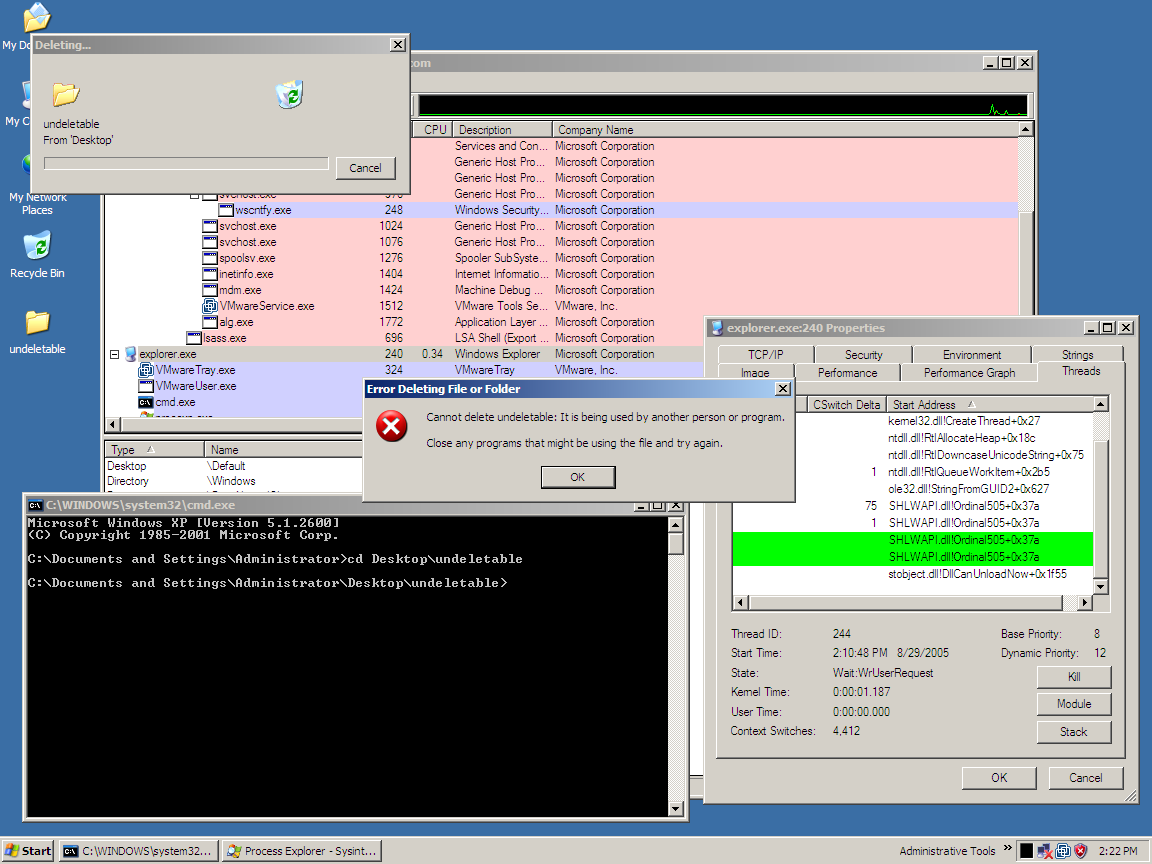This screenshot has width=1152, height=864.
Task: Click OK in the Error Deleting dialog
Action: click(577, 478)
